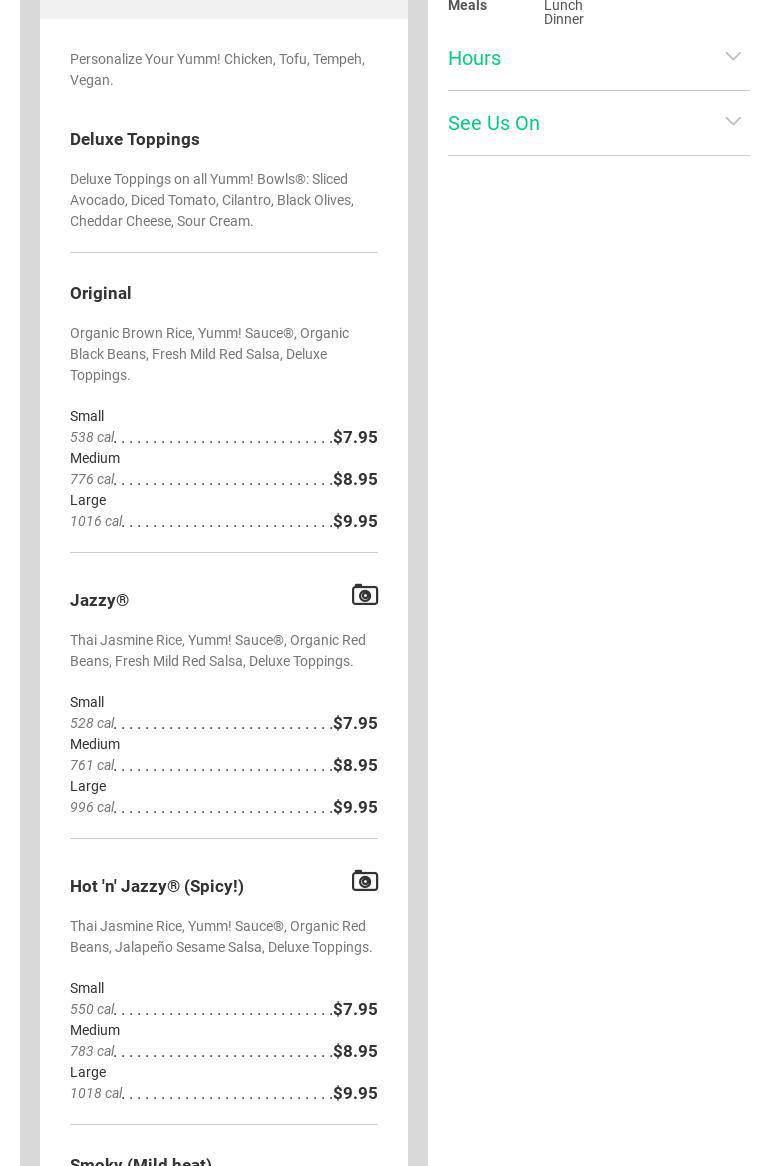
Task: Click the Jazzy® Large $9.95 price
Action: click(355, 807)
